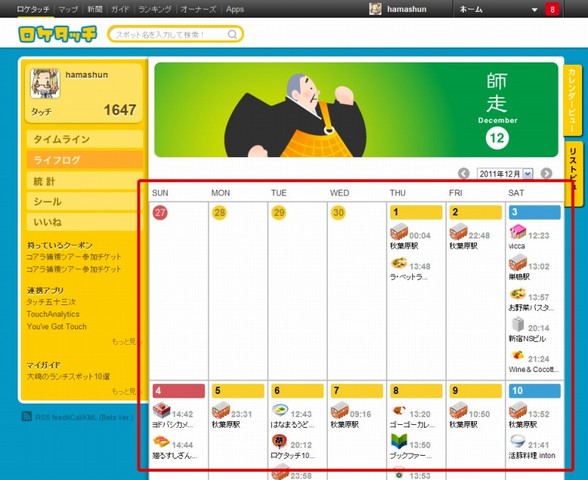Click もっと見る under 連携アプリ

click(x=126, y=341)
